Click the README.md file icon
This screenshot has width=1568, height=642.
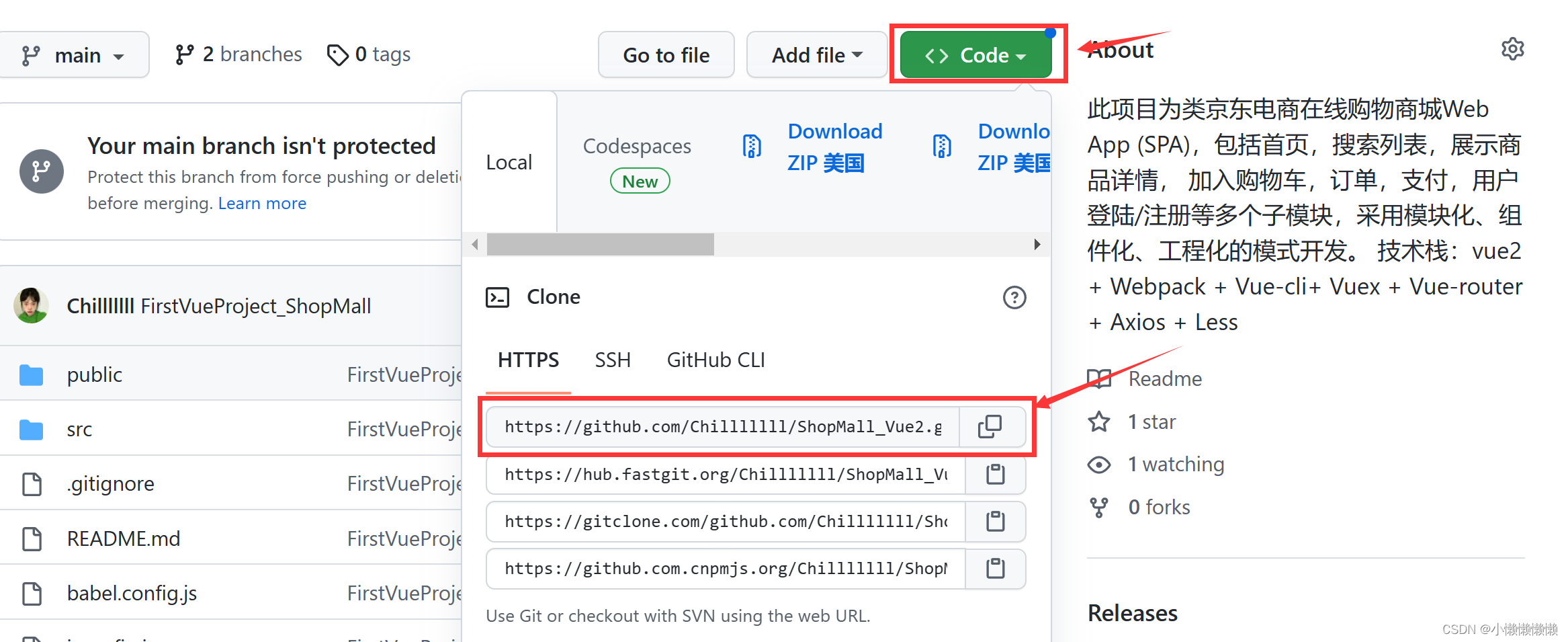[x=32, y=539]
